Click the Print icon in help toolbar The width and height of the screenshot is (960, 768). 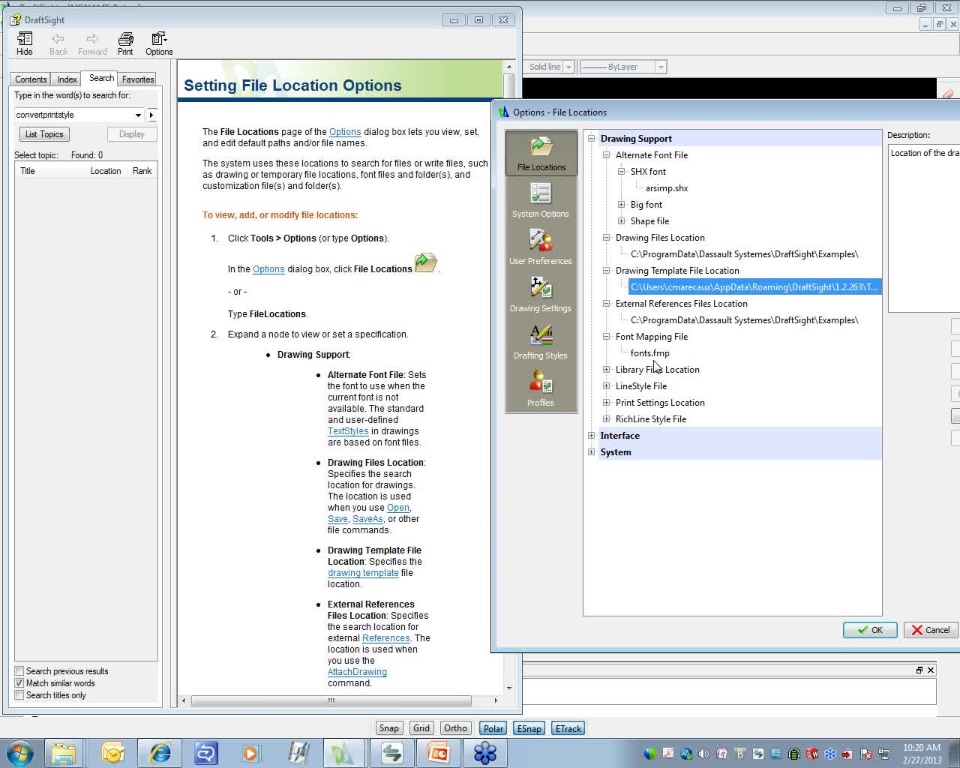click(x=126, y=43)
